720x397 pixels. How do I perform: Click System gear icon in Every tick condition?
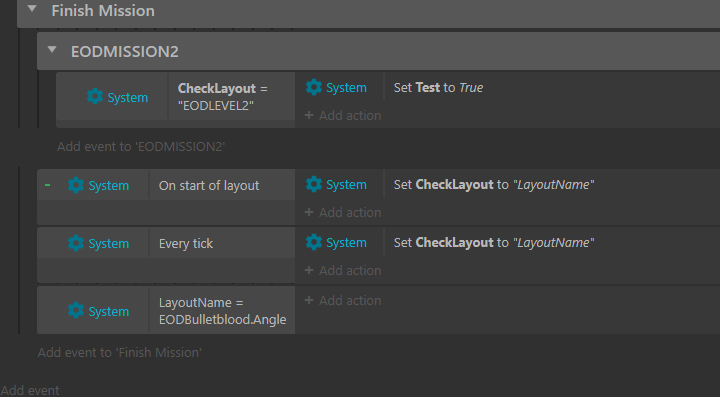tap(76, 243)
